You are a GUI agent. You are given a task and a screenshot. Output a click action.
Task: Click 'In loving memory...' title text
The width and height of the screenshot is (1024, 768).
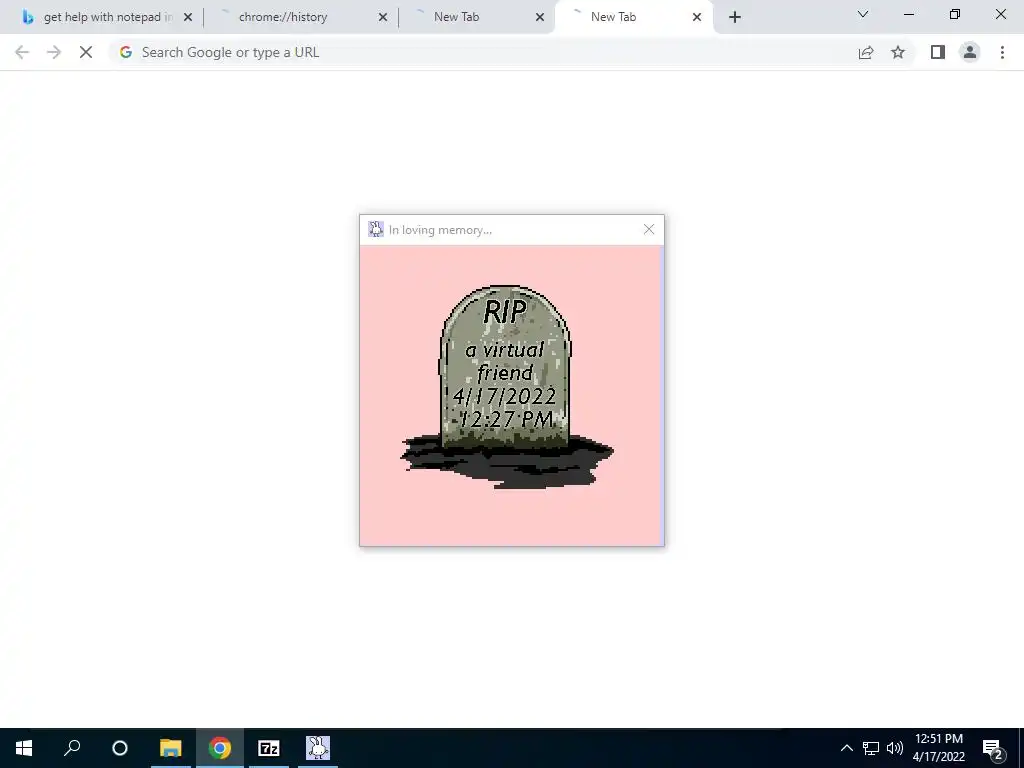(440, 230)
